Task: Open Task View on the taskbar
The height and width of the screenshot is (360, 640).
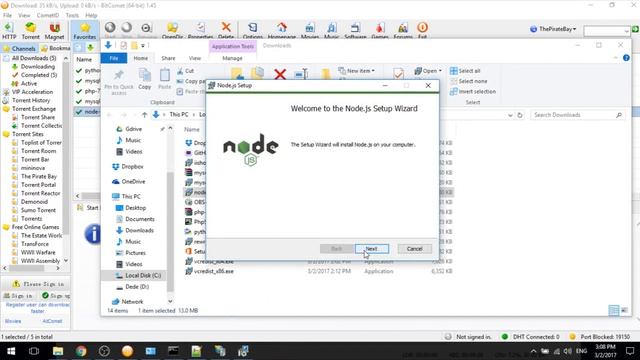Action: (34, 351)
